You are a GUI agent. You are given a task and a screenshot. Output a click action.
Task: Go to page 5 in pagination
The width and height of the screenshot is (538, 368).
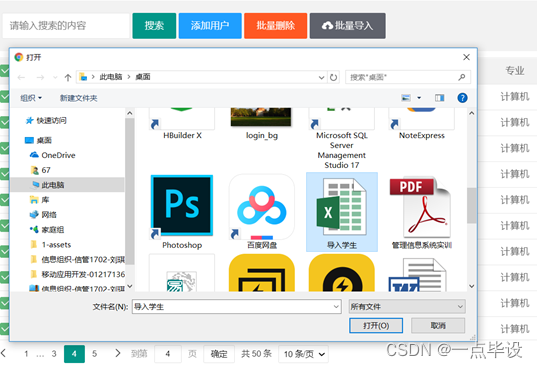95,354
